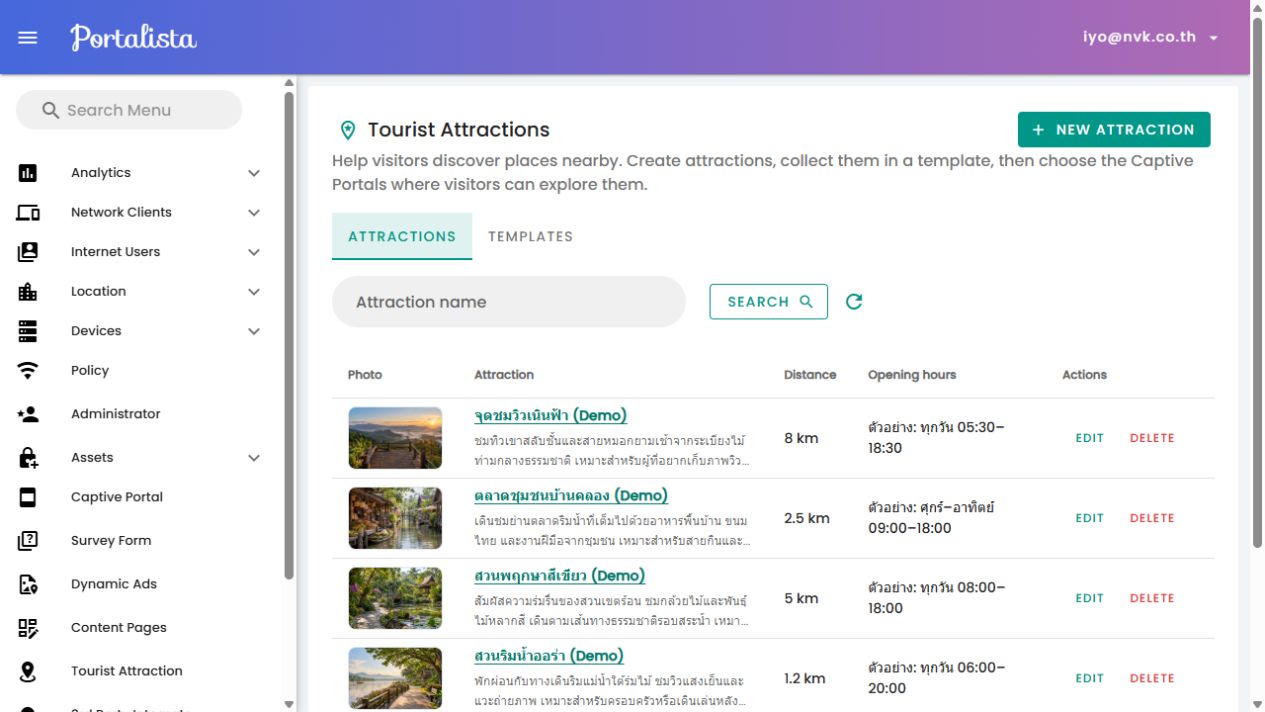This screenshot has height=712, width=1265.
Task: Click the Analytics chart icon
Action: [28, 173]
